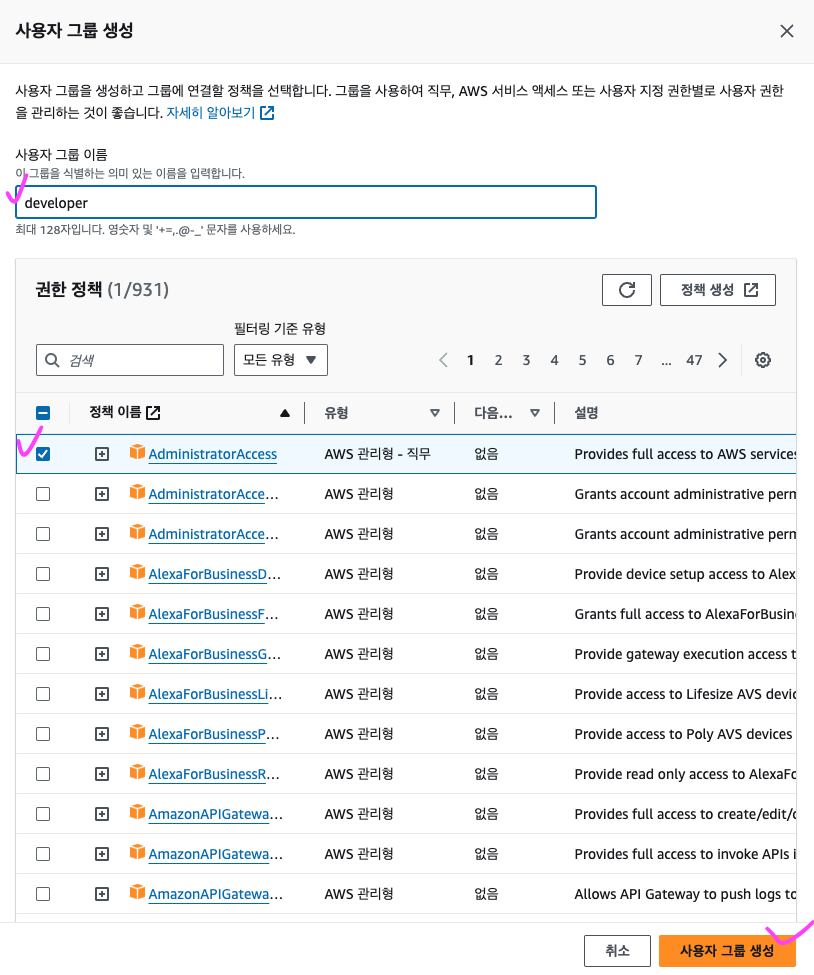Click the 취소 cancel button
The image size is (814, 975).
[617, 951]
